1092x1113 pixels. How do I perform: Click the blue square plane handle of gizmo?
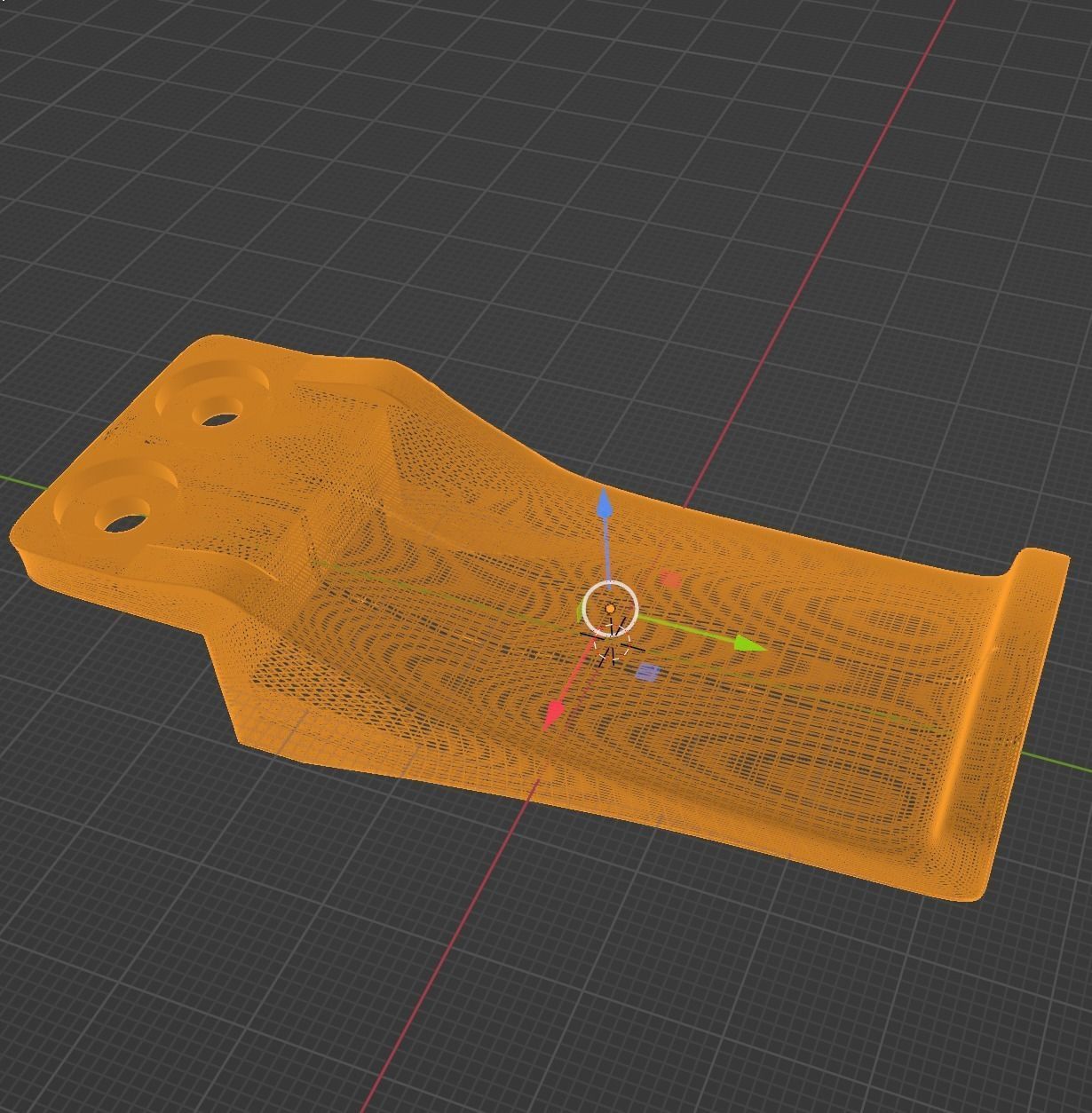(x=648, y=672)
